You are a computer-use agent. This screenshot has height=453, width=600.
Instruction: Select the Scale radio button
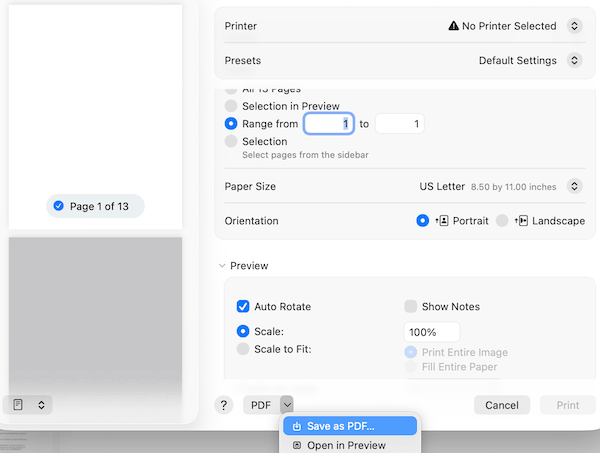click(243, 331)
